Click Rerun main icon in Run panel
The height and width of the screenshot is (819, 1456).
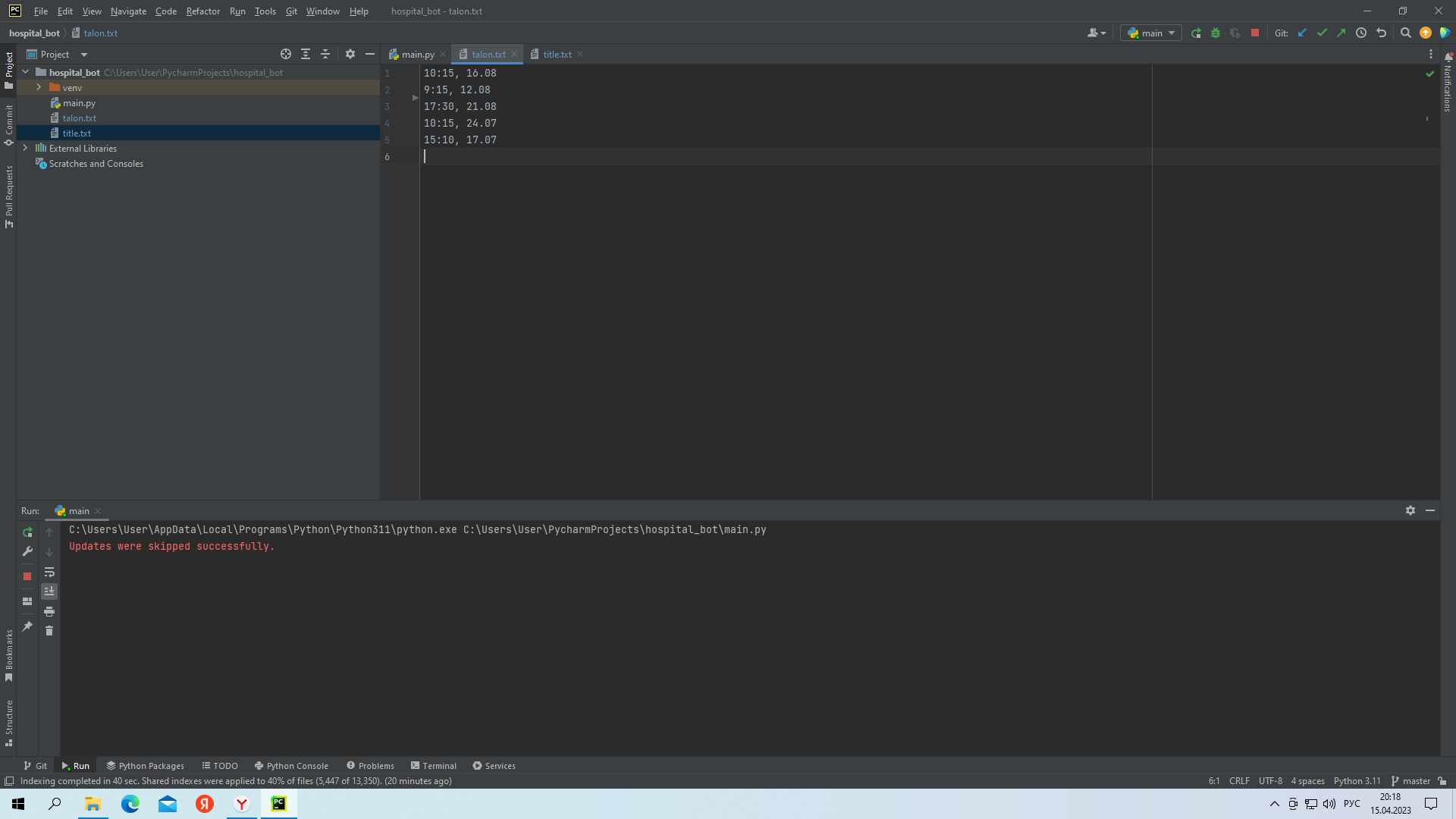coord(27,532)
